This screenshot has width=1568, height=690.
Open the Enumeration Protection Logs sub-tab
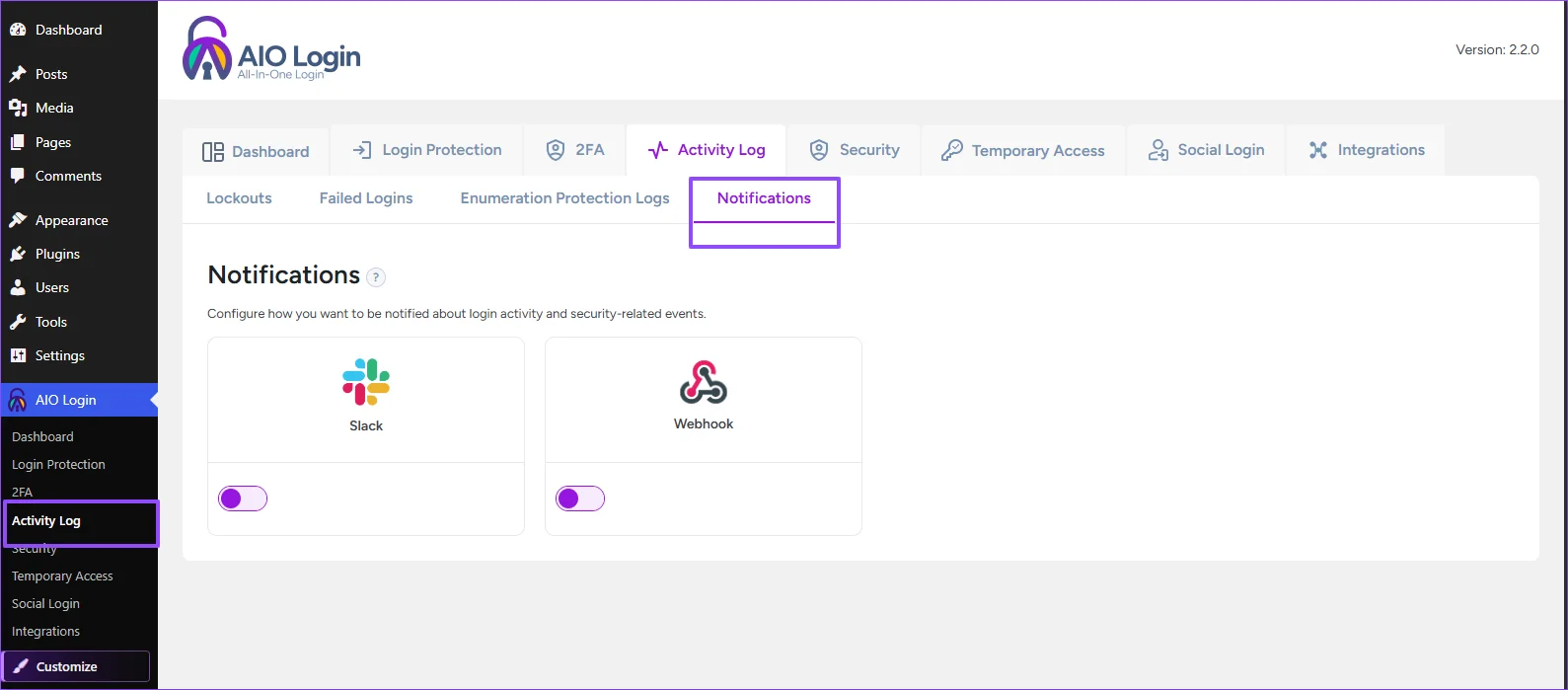point(564,198)
